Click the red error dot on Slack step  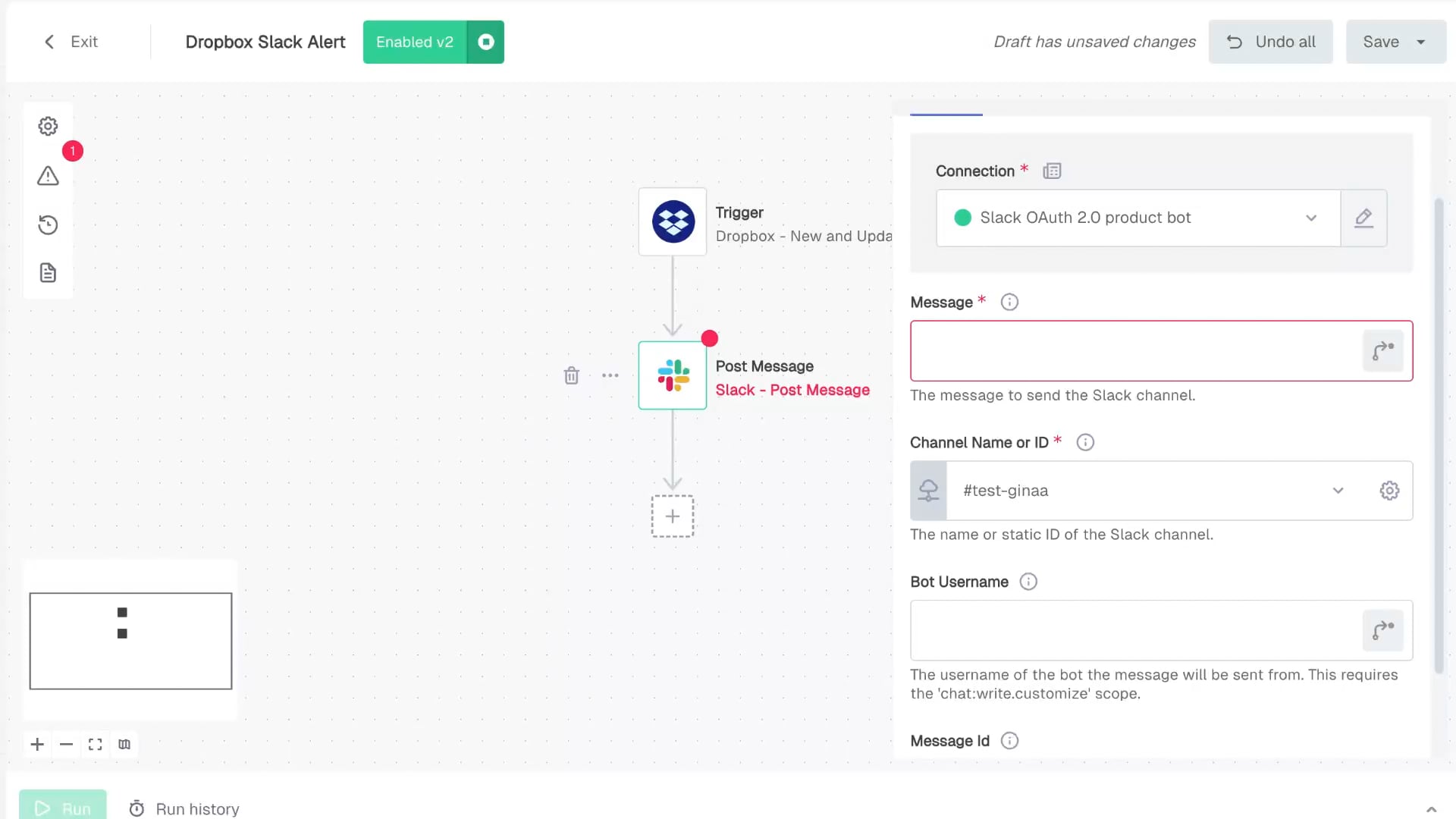point(709,339)
